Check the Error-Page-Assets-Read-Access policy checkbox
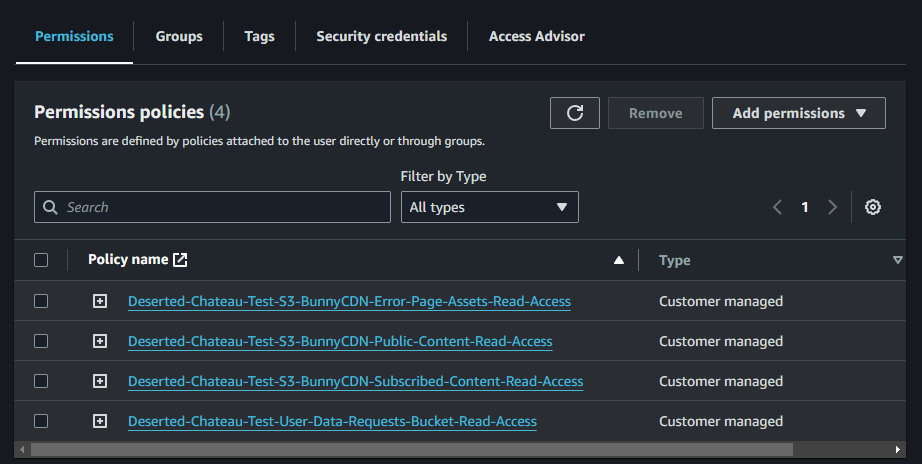This screenshot has height=464, width=922. pos(41,301)
